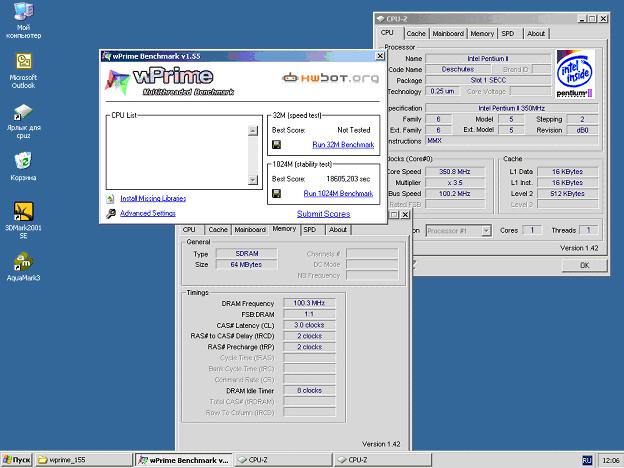Click the Slot 1 SECC package value
The height and width of the screenshot is (468, 624).
coord(488,80)
